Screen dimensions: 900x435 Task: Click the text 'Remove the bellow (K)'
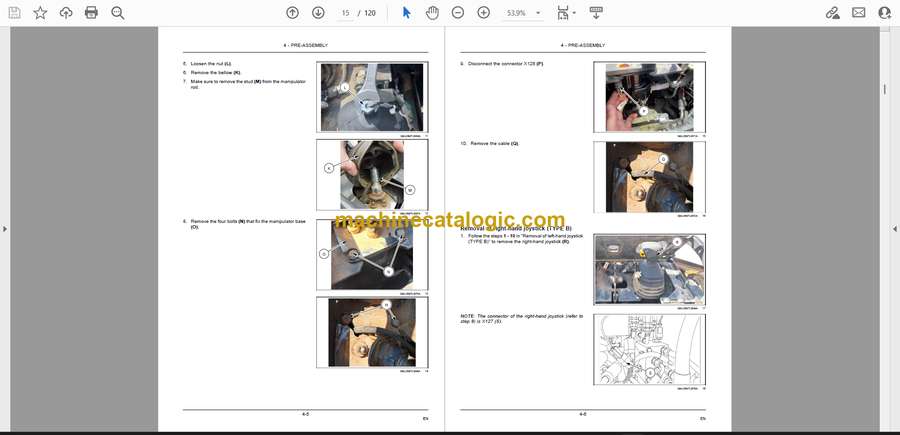(x=216, y=73)
